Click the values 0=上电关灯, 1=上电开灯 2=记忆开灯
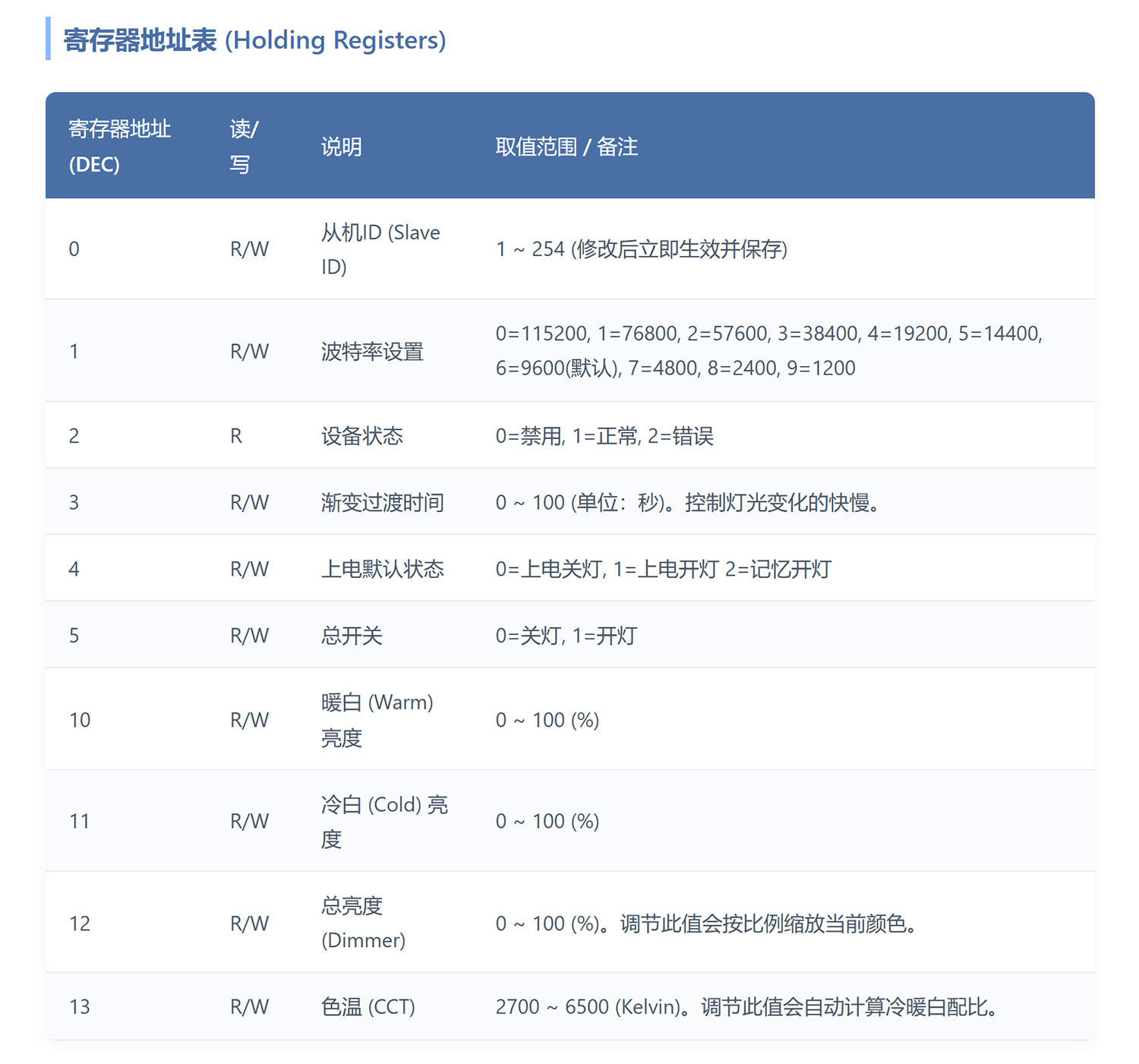The width and height of the screenshot is (1139, 1064). 664,570
